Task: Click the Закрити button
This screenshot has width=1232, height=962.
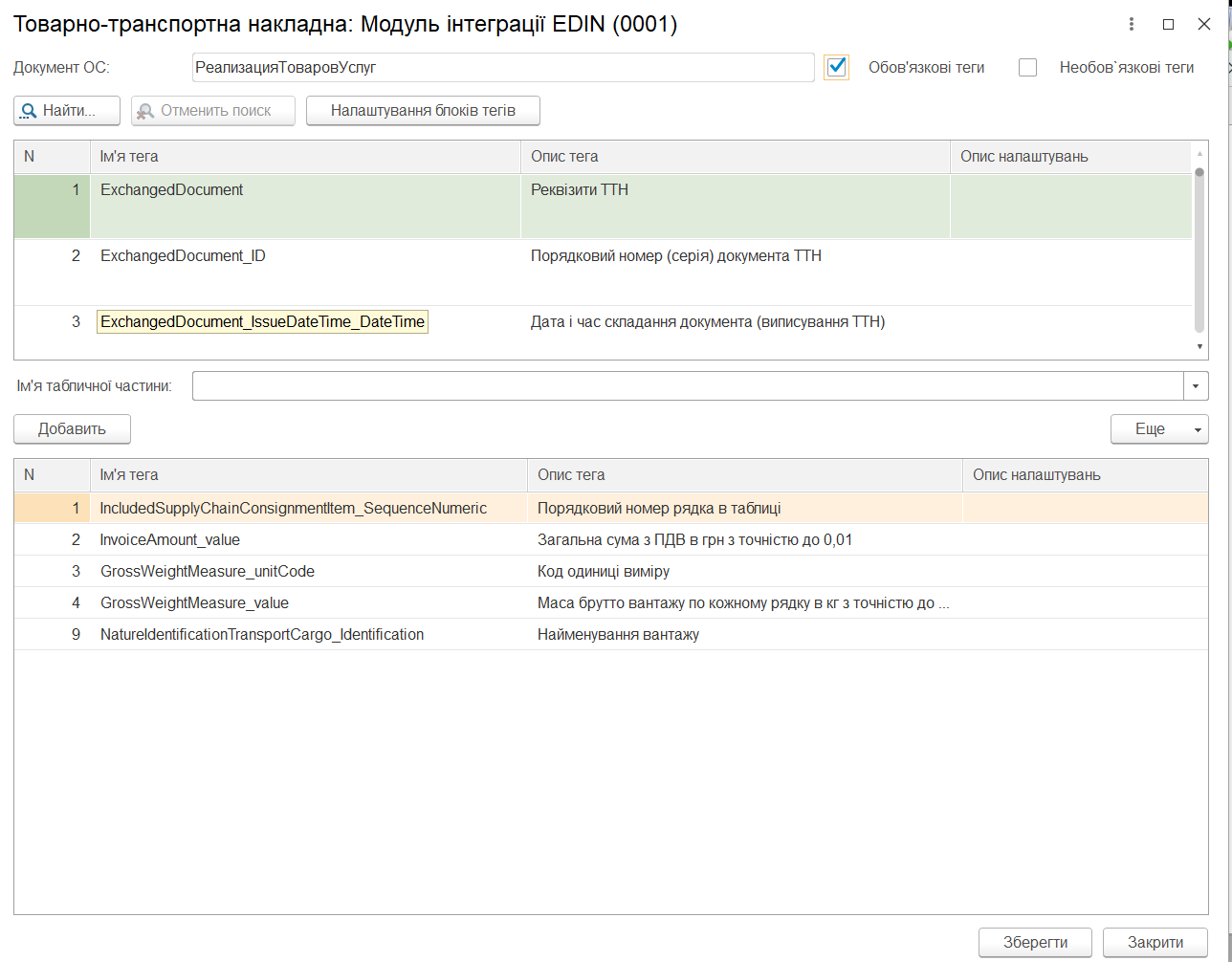Action: pyautogui.click(x=1155, y=943)
